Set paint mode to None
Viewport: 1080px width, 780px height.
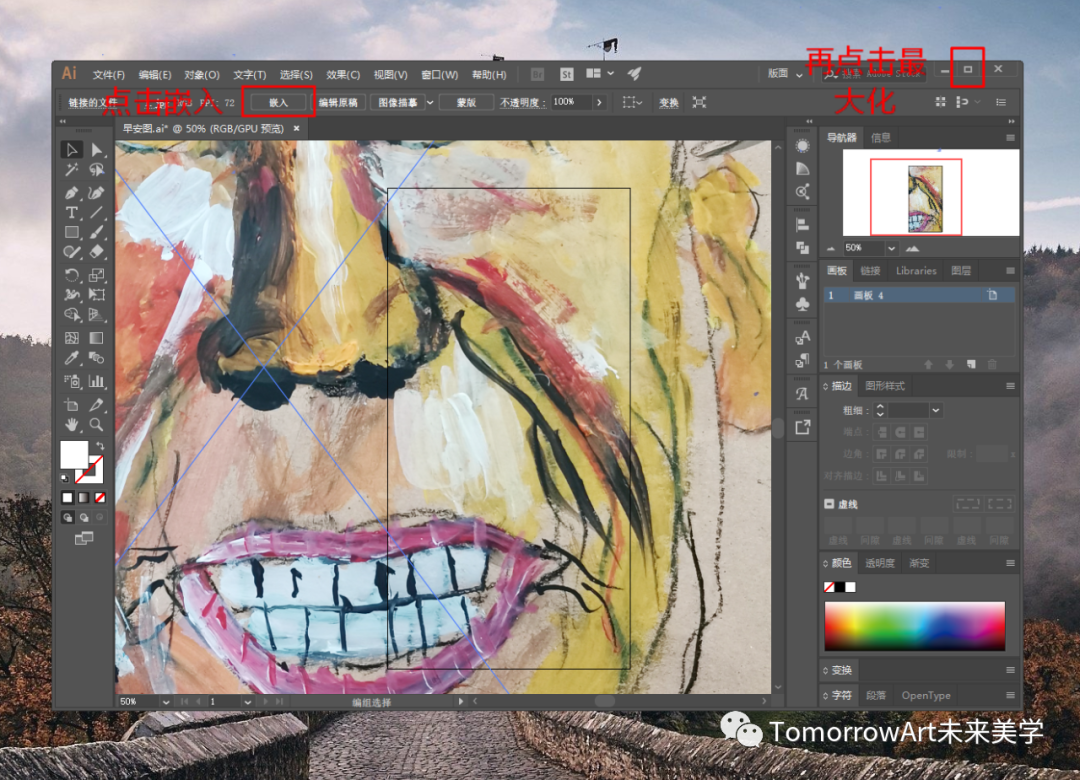[100, 497]
